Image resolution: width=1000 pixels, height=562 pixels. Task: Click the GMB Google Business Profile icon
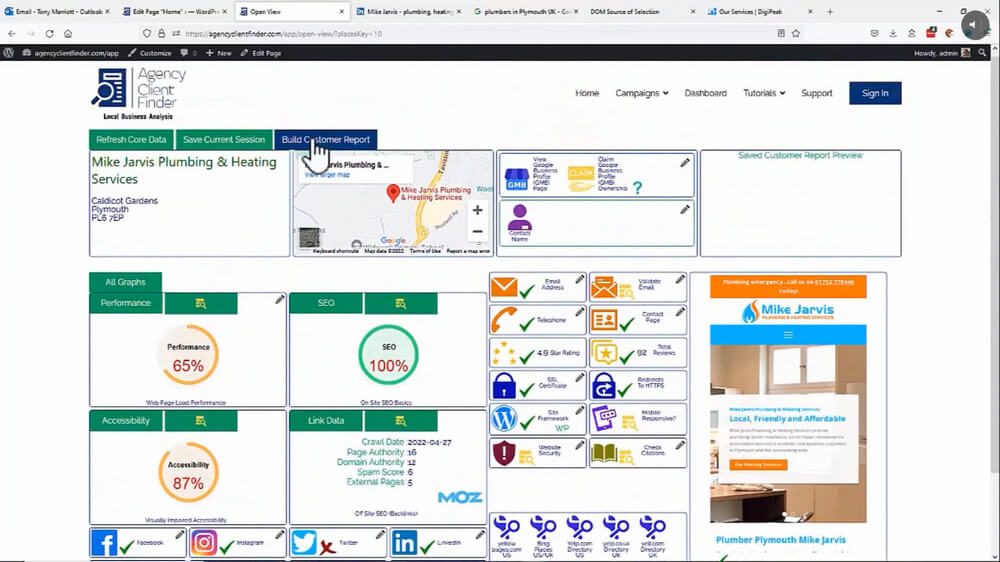click(516, 179)
